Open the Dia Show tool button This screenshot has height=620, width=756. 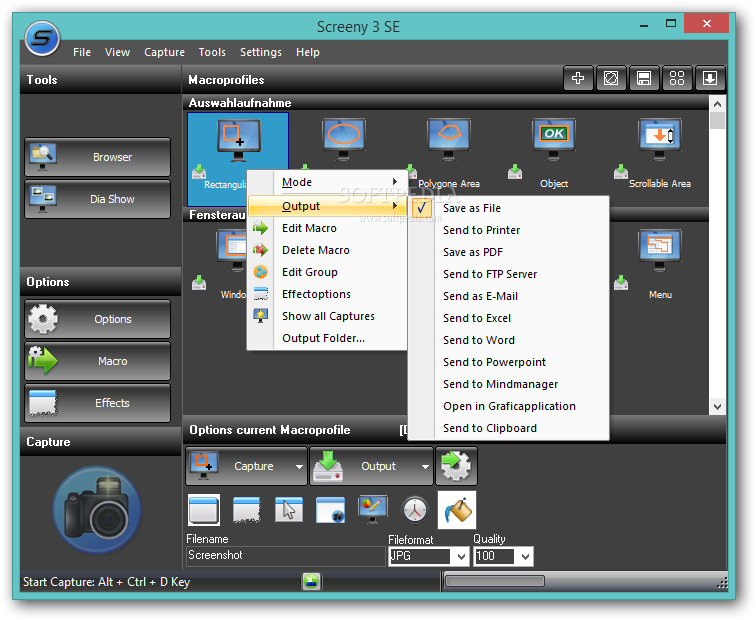pyautogui.click(x=97, y=199)
